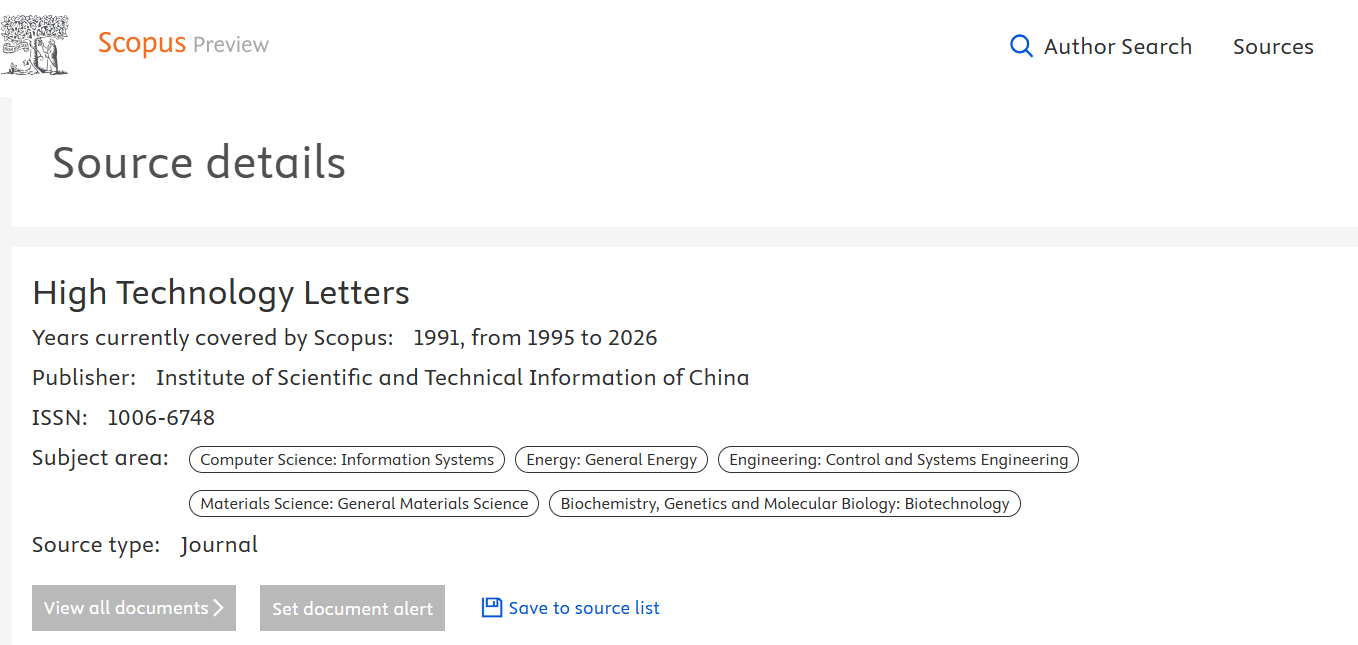The image size is (1358, 645).
Task: Click the High Technology Letters title
Action: click(x=221, y=293)
